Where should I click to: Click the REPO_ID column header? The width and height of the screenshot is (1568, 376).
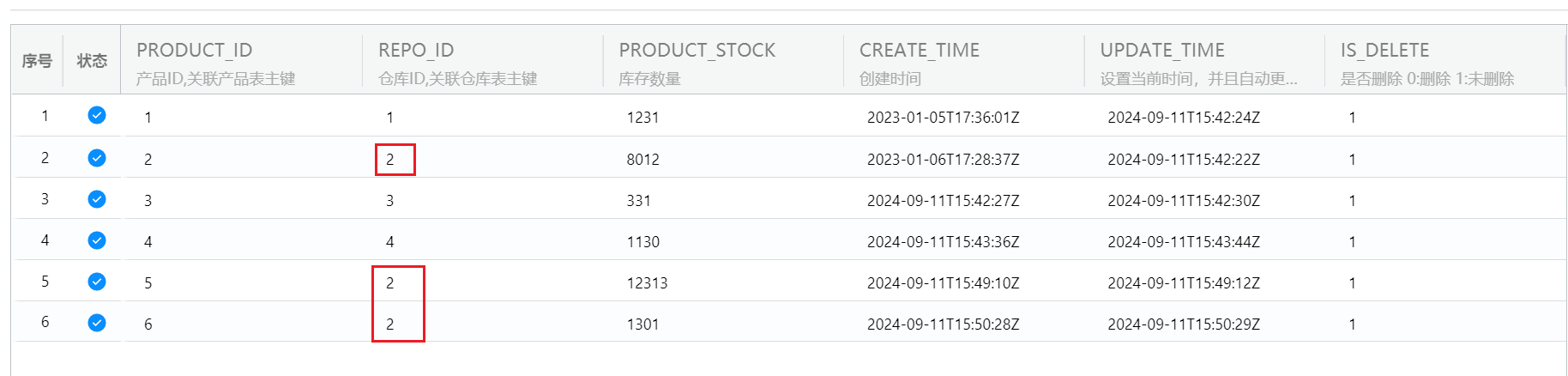[416, 51]
